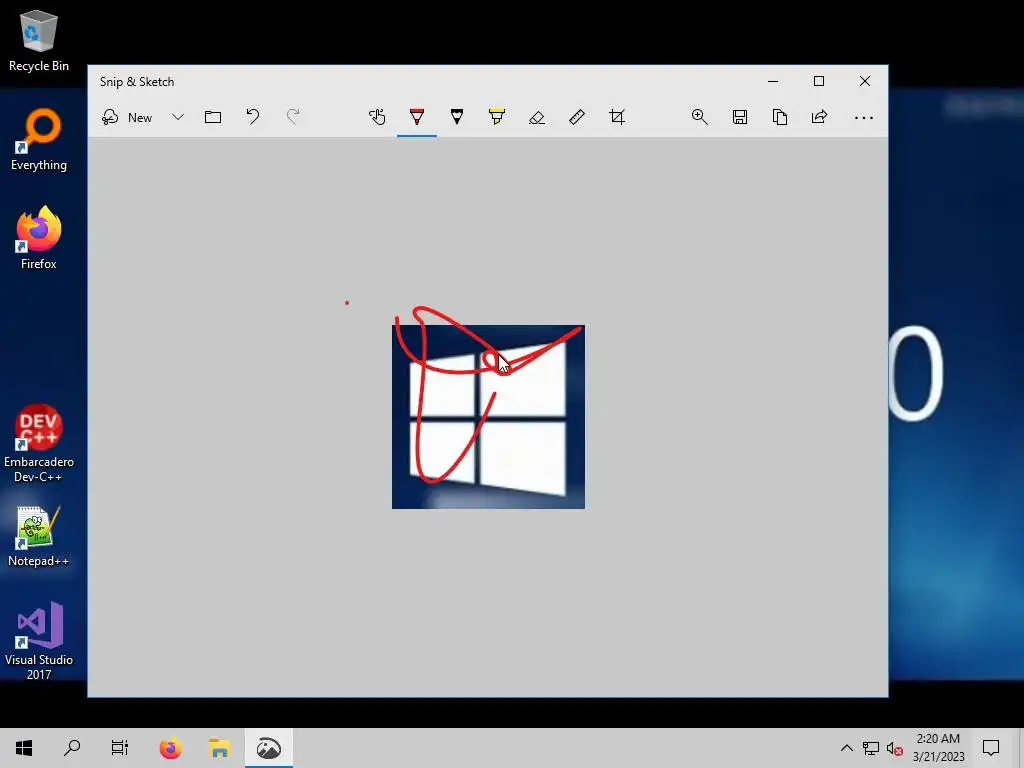This screenshot has height=768, width=1024.
Task: Click the Redo arrow icon
Action: tap(293, 118)
